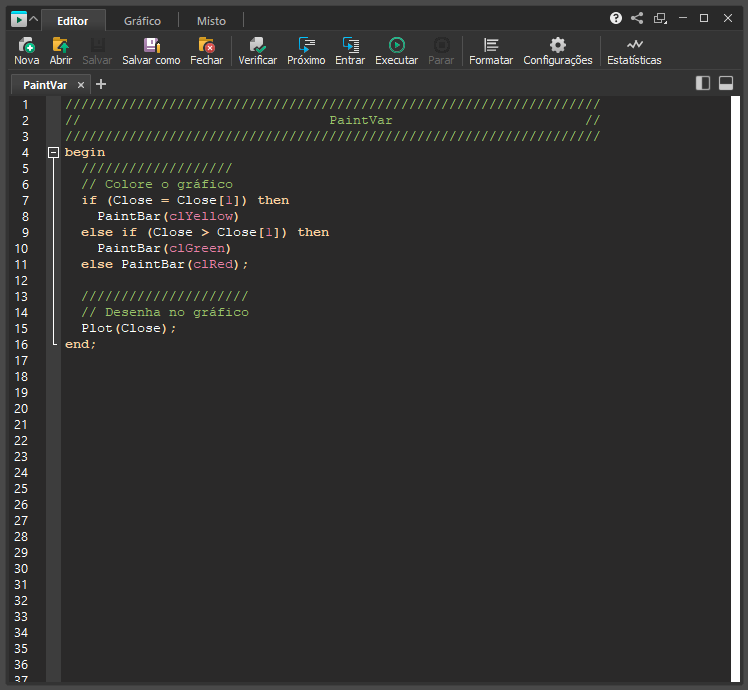Open Estatísticas panel
This screenshot has height=690, width=748.
pyautogui.click(x=634, y=45)
